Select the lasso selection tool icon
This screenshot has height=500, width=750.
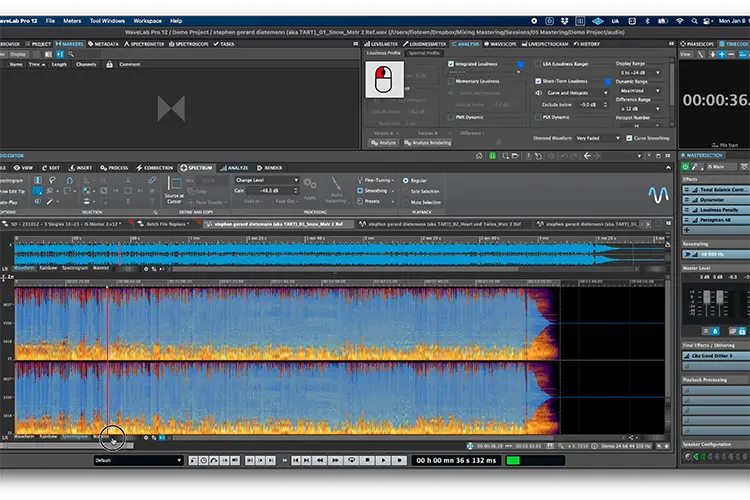52,180
